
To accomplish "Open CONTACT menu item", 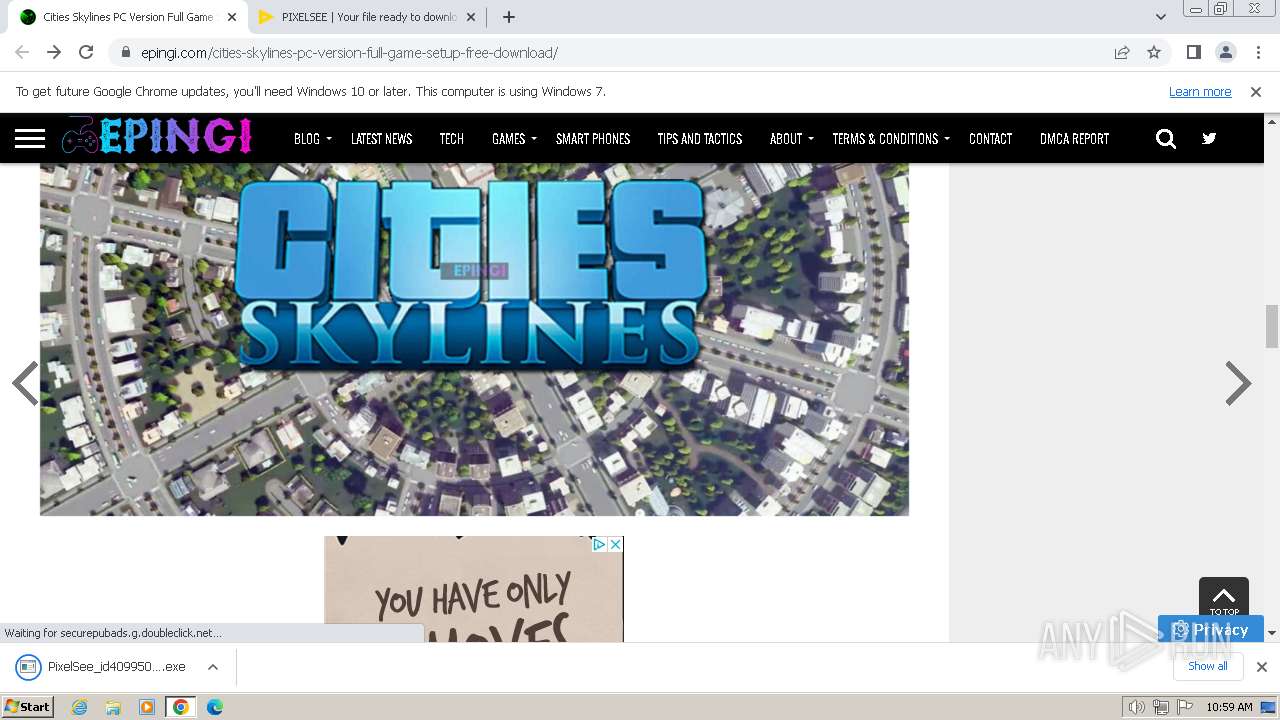I will pyautogui.click(x=990, y=138).
